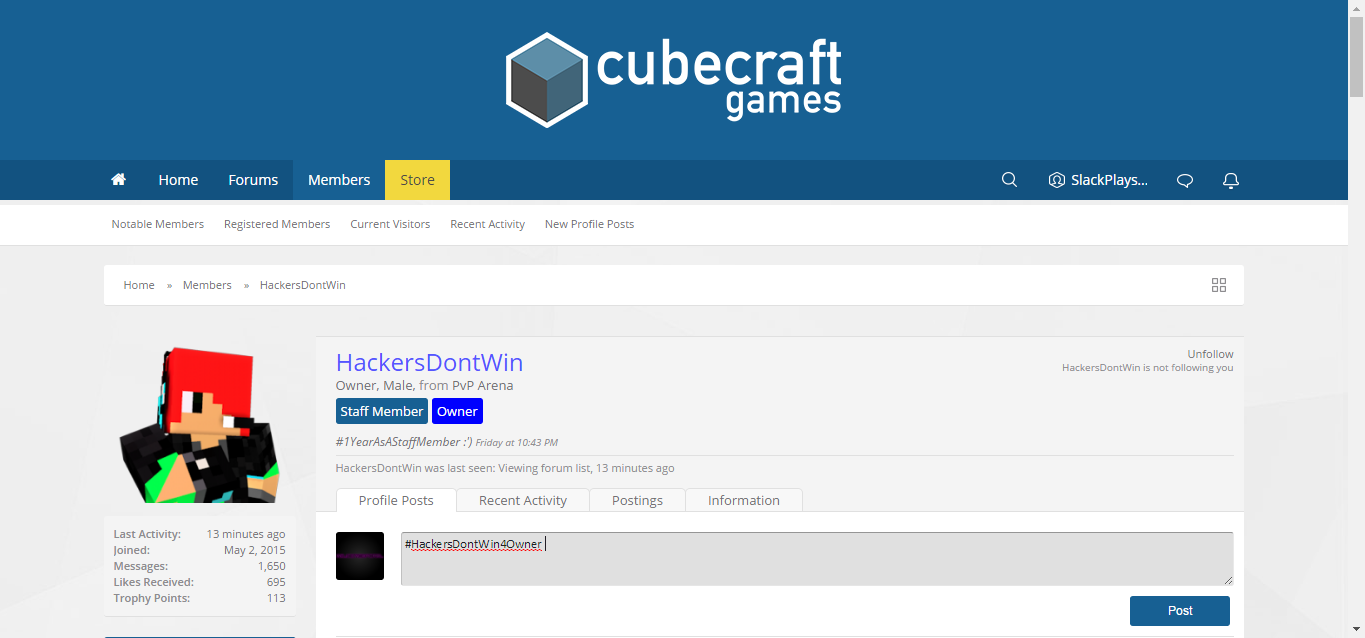Click Home breadcrumb link
This screenshot has height=638, width=1365.
pos(139,285)
